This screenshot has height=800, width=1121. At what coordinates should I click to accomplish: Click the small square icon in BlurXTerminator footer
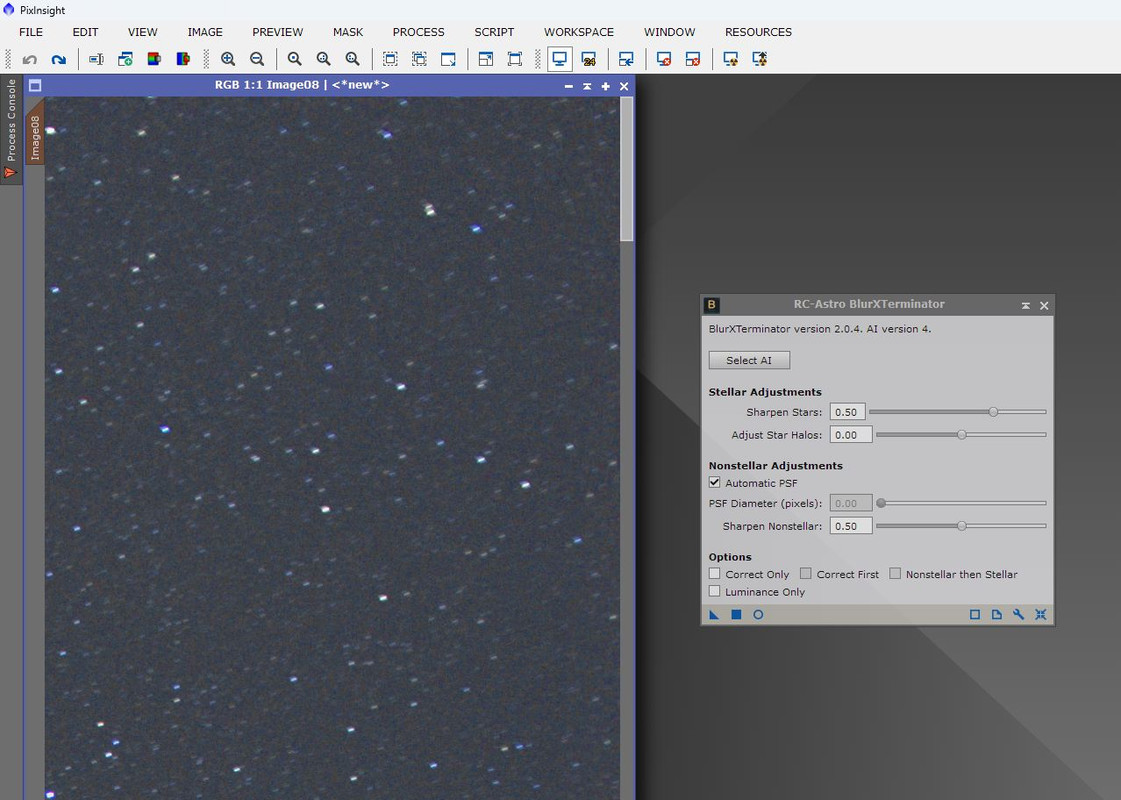pos(974,615)
